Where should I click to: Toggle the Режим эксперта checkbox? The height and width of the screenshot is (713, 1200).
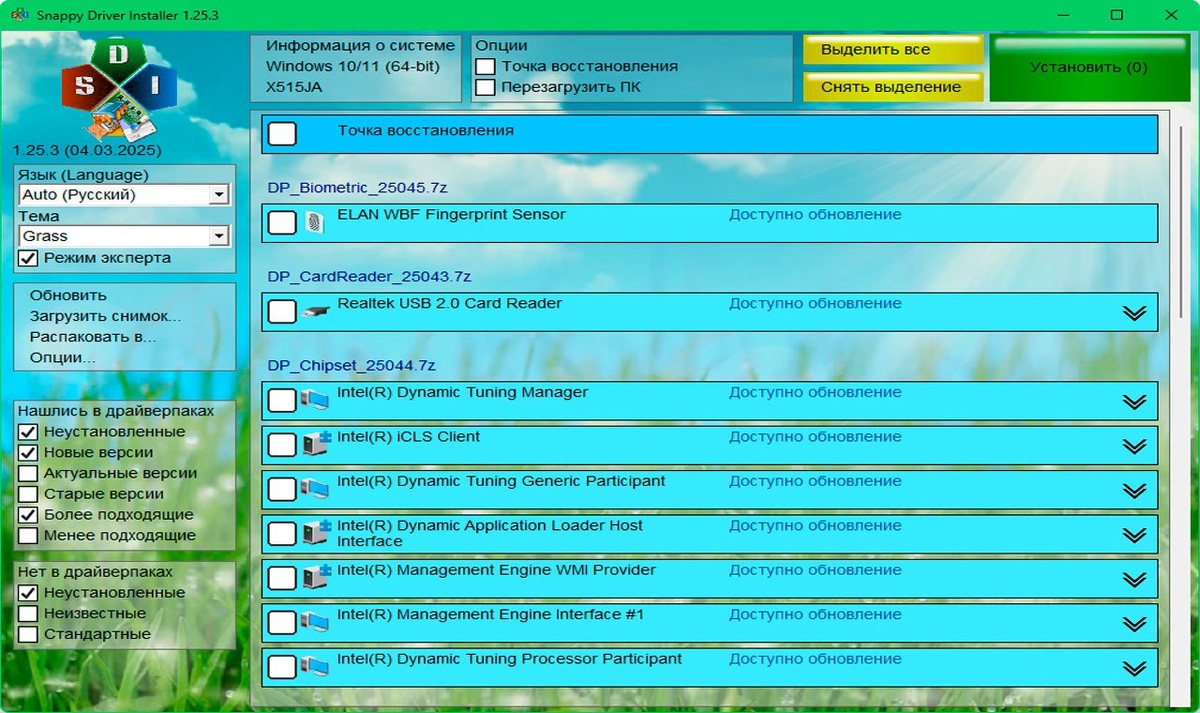tap(28, 258)
